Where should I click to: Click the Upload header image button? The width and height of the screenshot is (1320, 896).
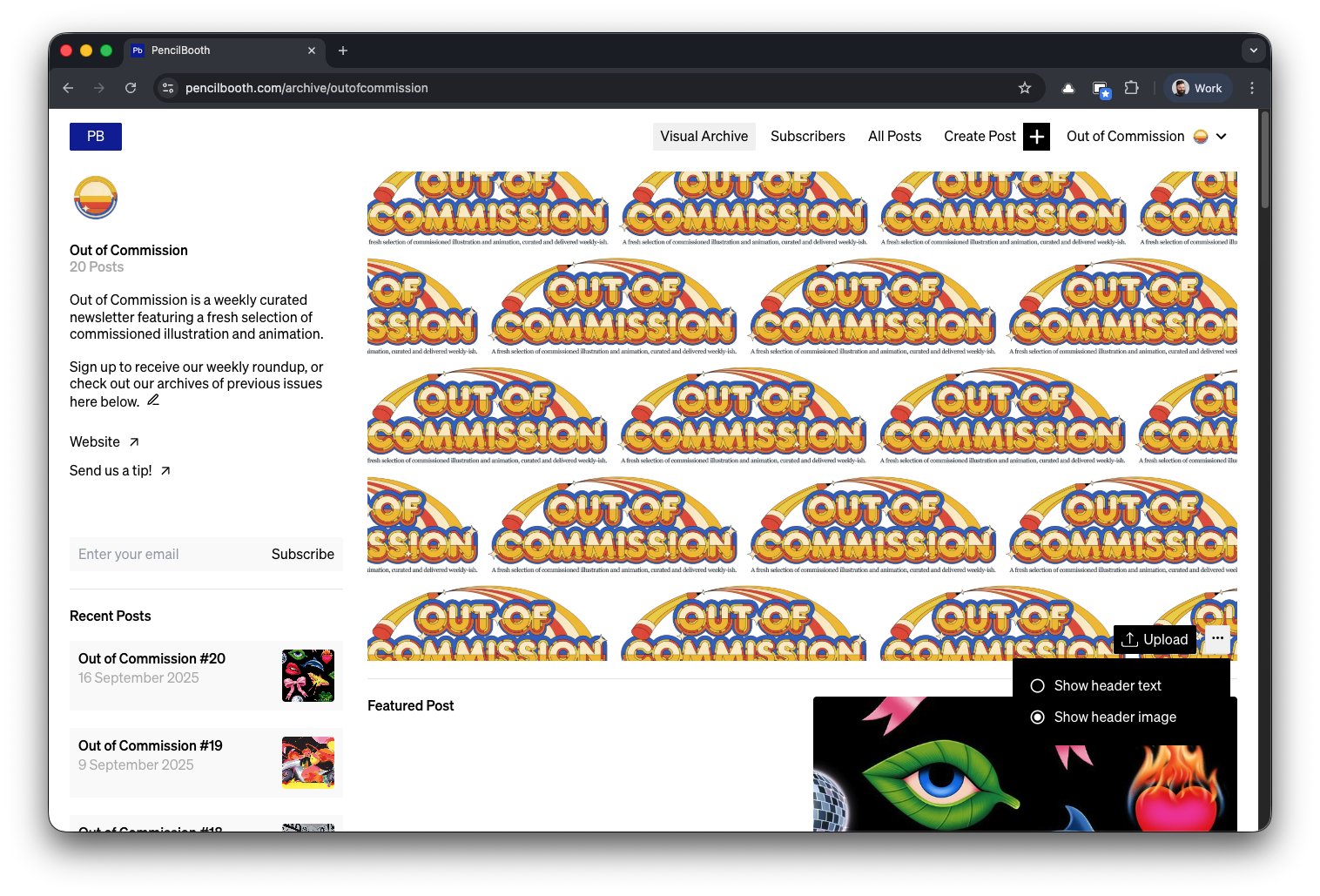(1155, 639)
